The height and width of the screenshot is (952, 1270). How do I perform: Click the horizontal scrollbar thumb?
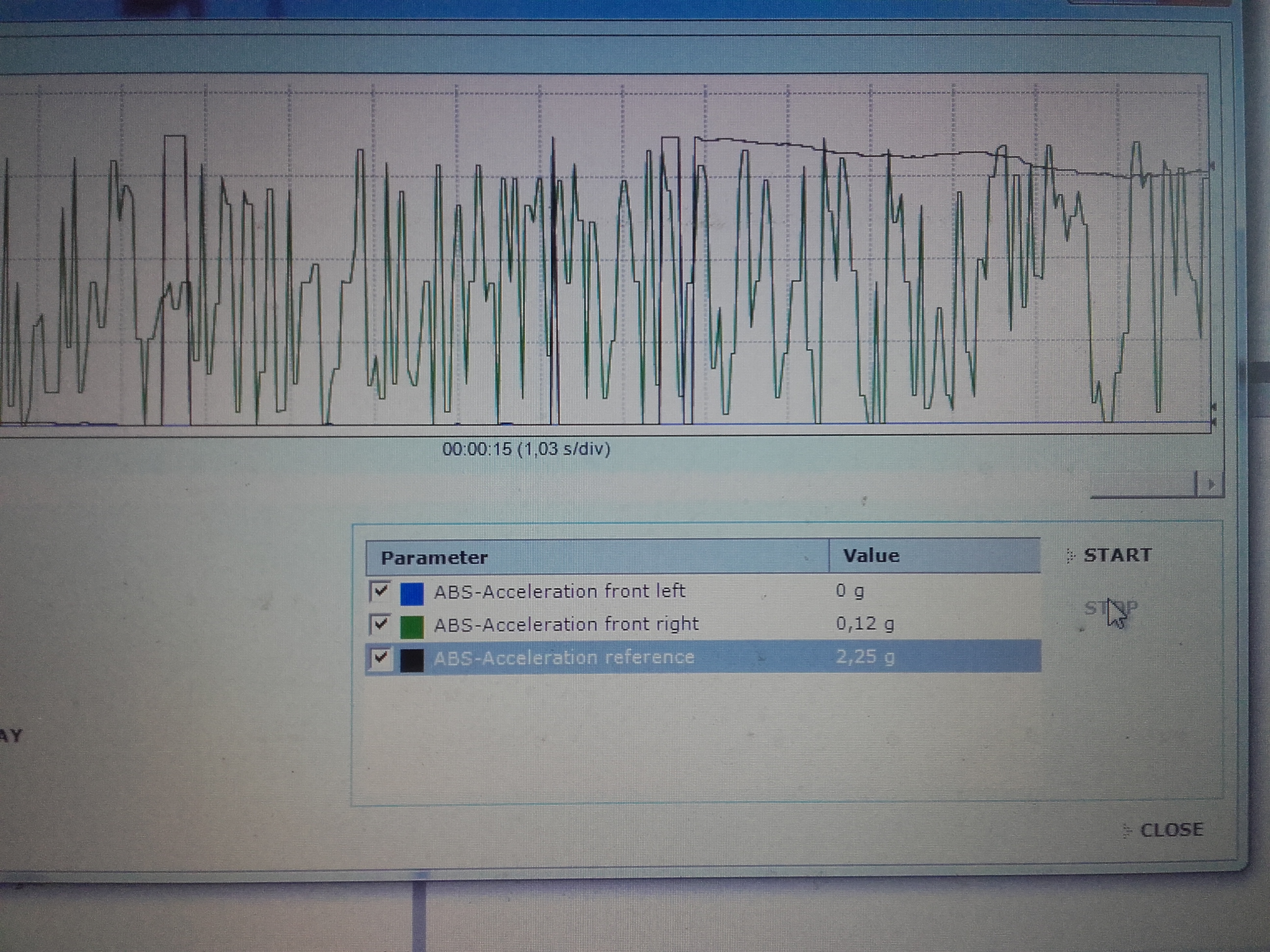(x=1143, y=486)
